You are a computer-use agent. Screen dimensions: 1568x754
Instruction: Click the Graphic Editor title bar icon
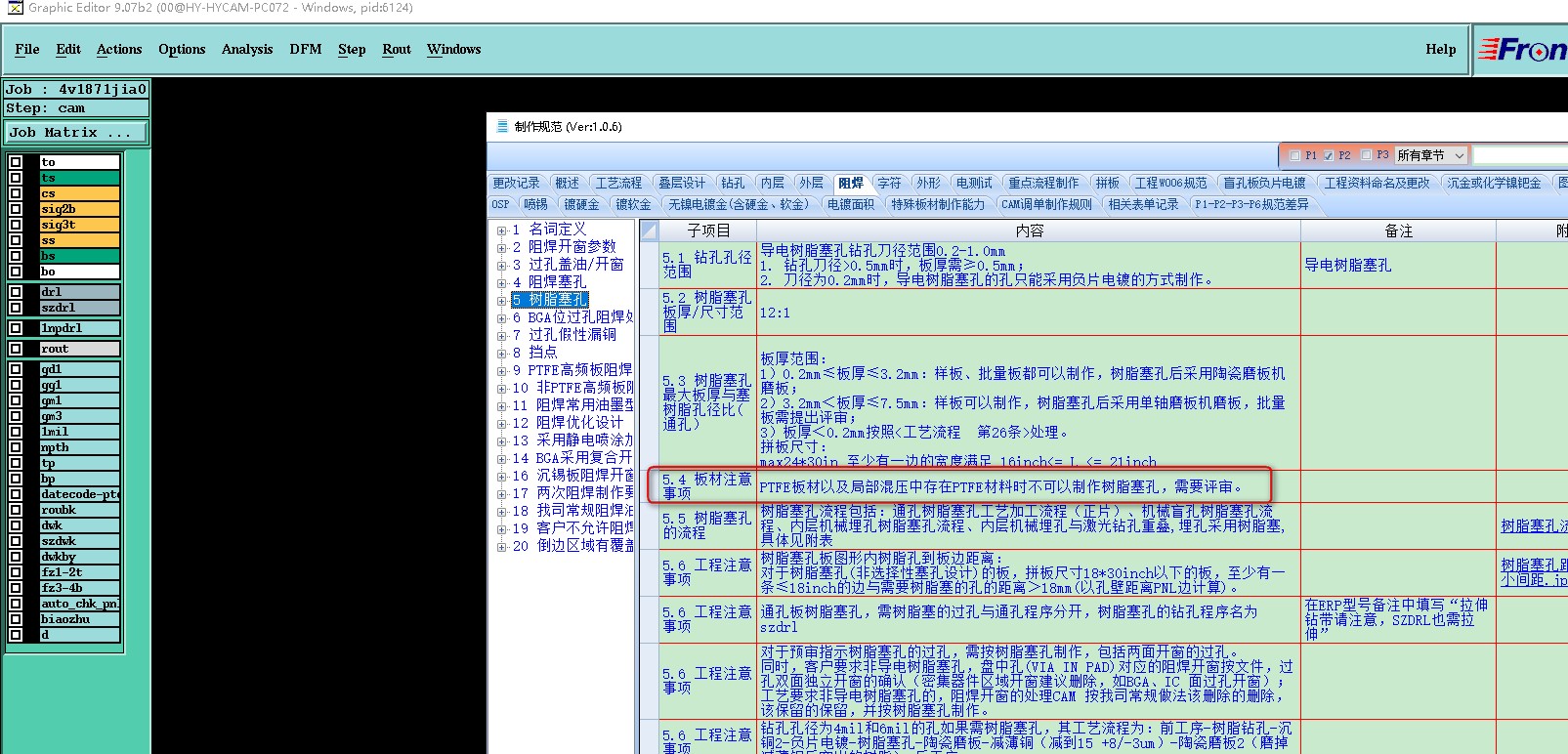tap(15, 8)
